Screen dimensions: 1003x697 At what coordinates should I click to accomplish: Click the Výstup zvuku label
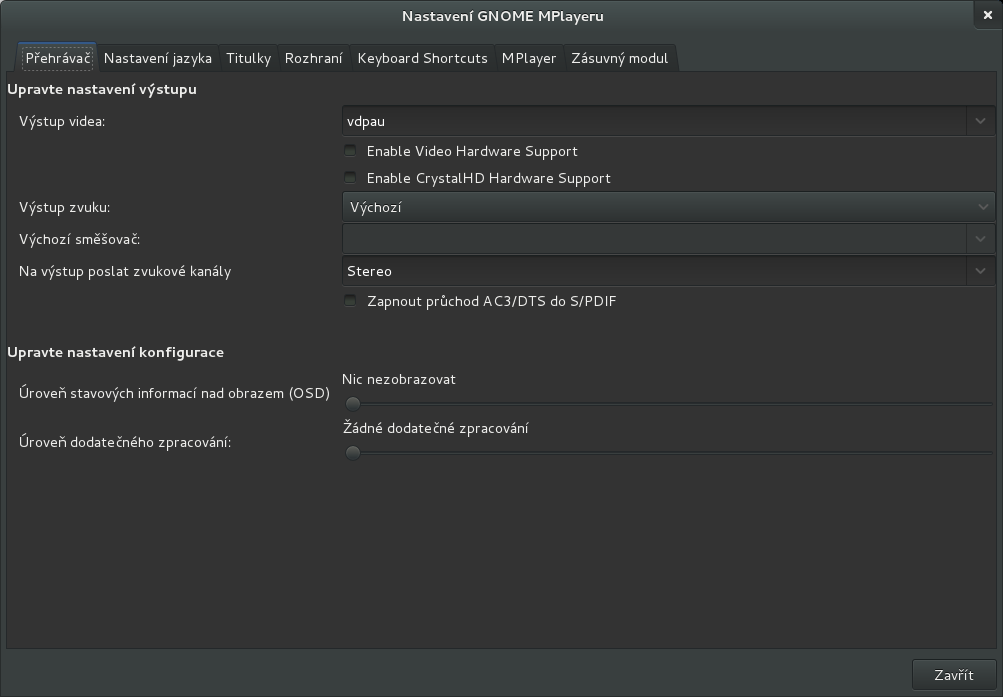tap(65, 208)
